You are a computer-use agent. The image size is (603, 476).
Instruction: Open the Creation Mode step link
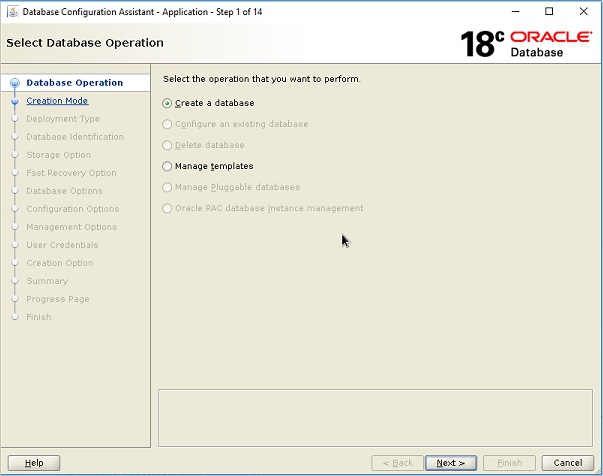click(x=57, y=101)
